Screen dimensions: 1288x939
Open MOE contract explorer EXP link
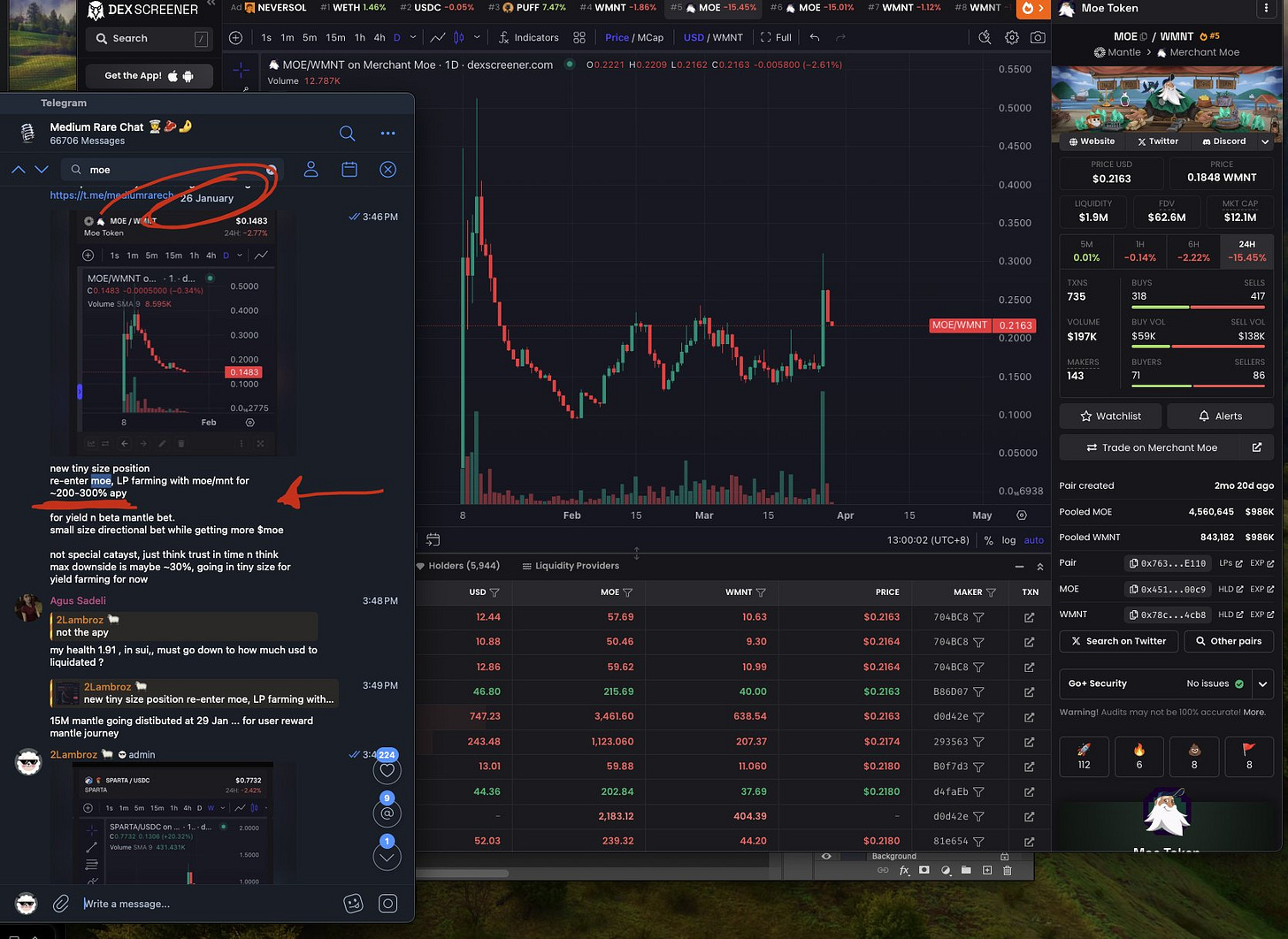[1261, 589]
